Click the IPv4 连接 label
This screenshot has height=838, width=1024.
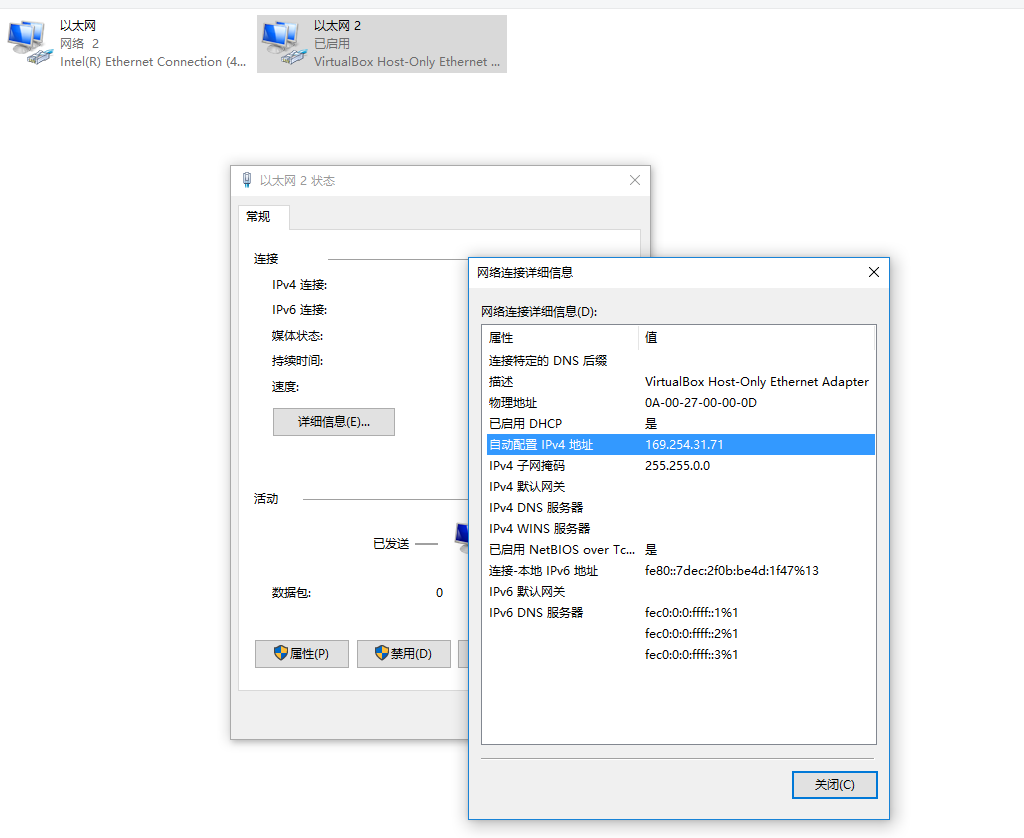(299, 285)
